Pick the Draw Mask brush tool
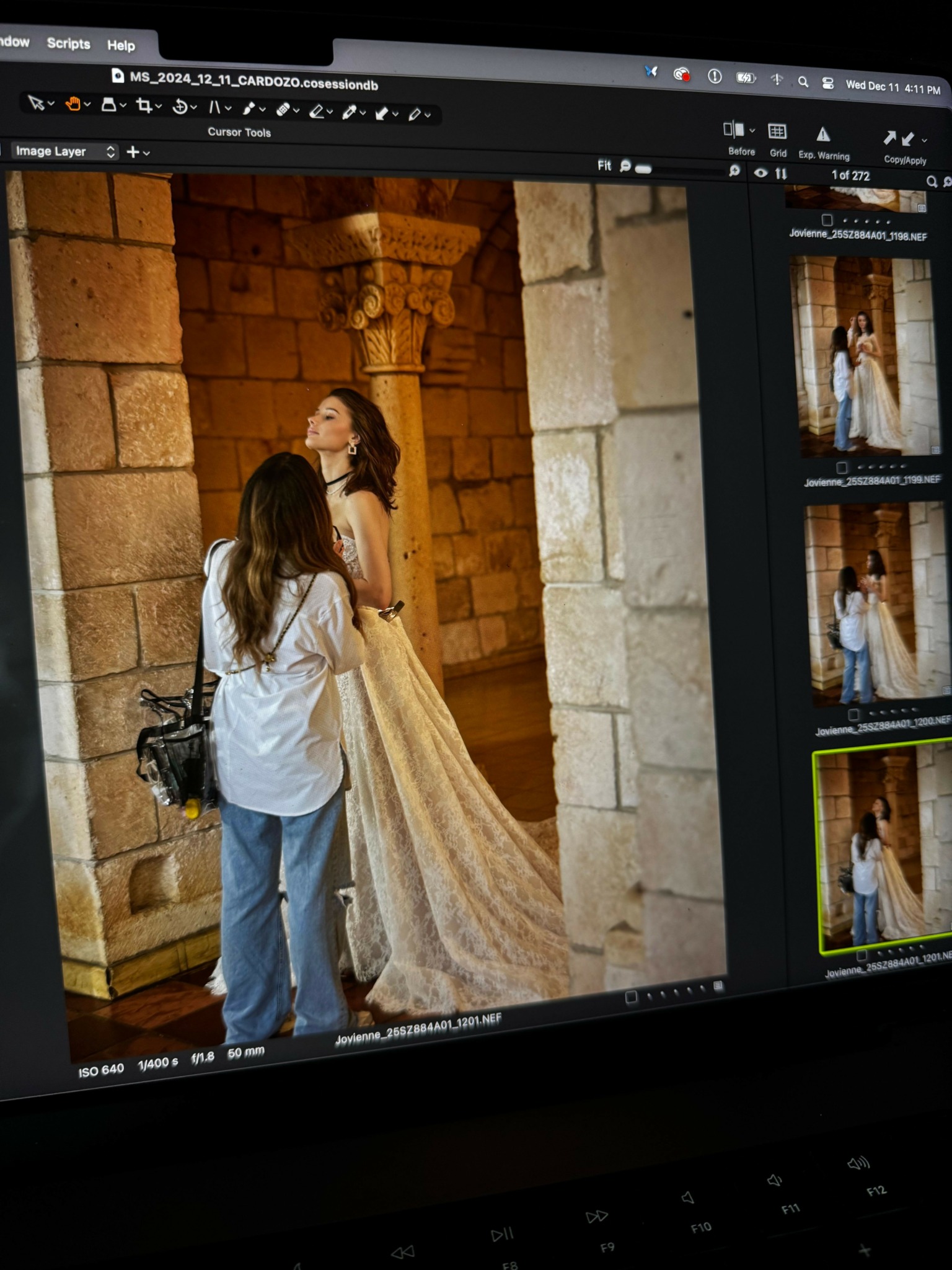This screenshot has width=952, height=1270. tap(249, 109)
